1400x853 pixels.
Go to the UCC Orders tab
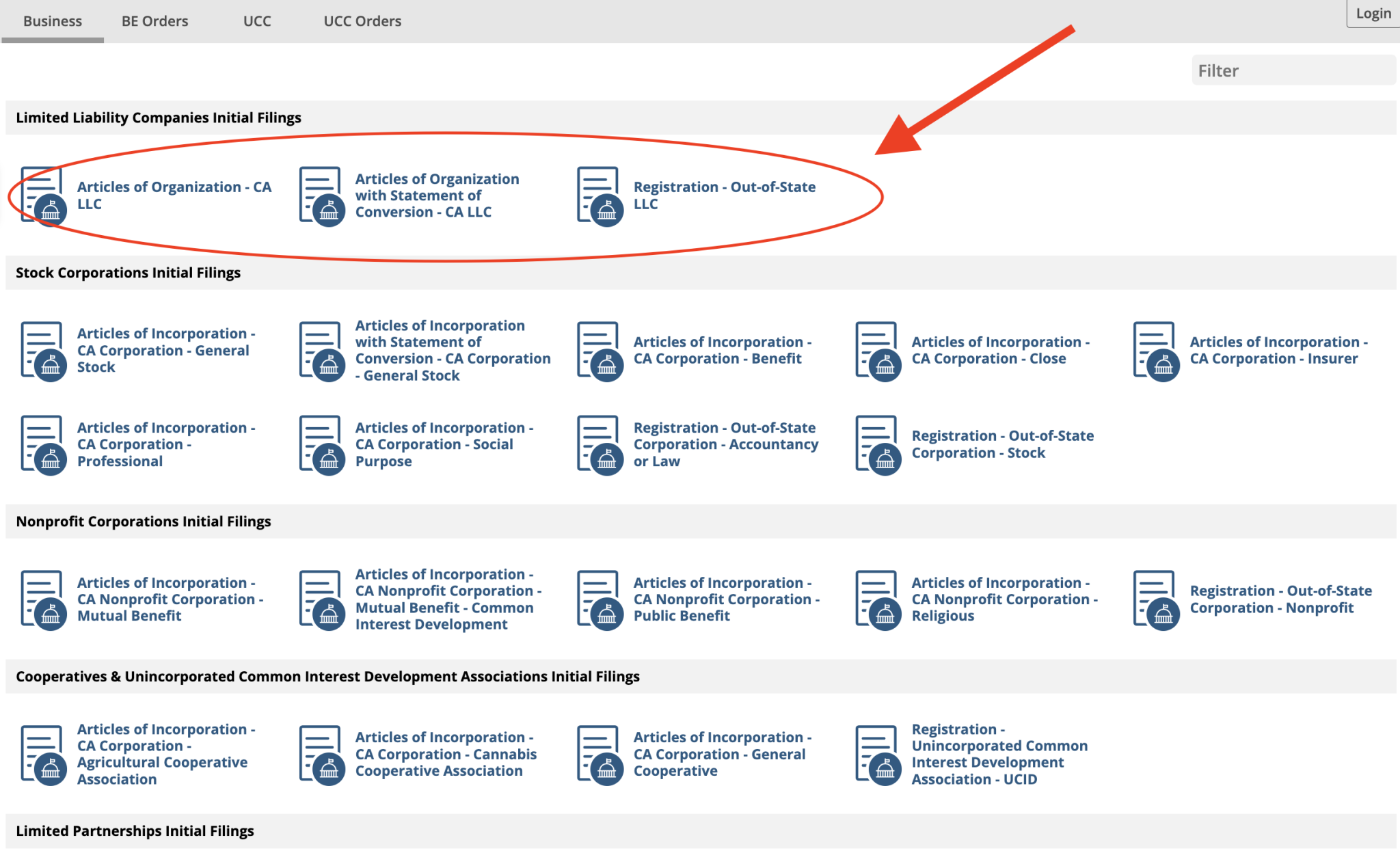(x=362, y=21)
